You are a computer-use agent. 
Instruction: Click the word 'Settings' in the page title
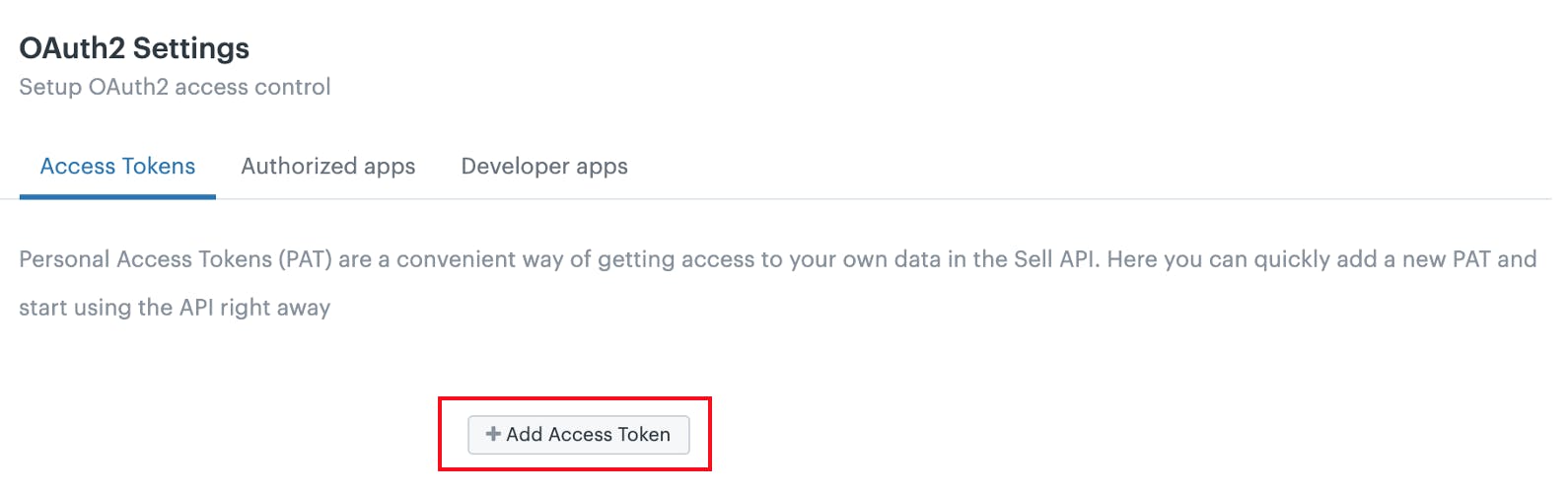pyautogui.click(x=191, y=48)
